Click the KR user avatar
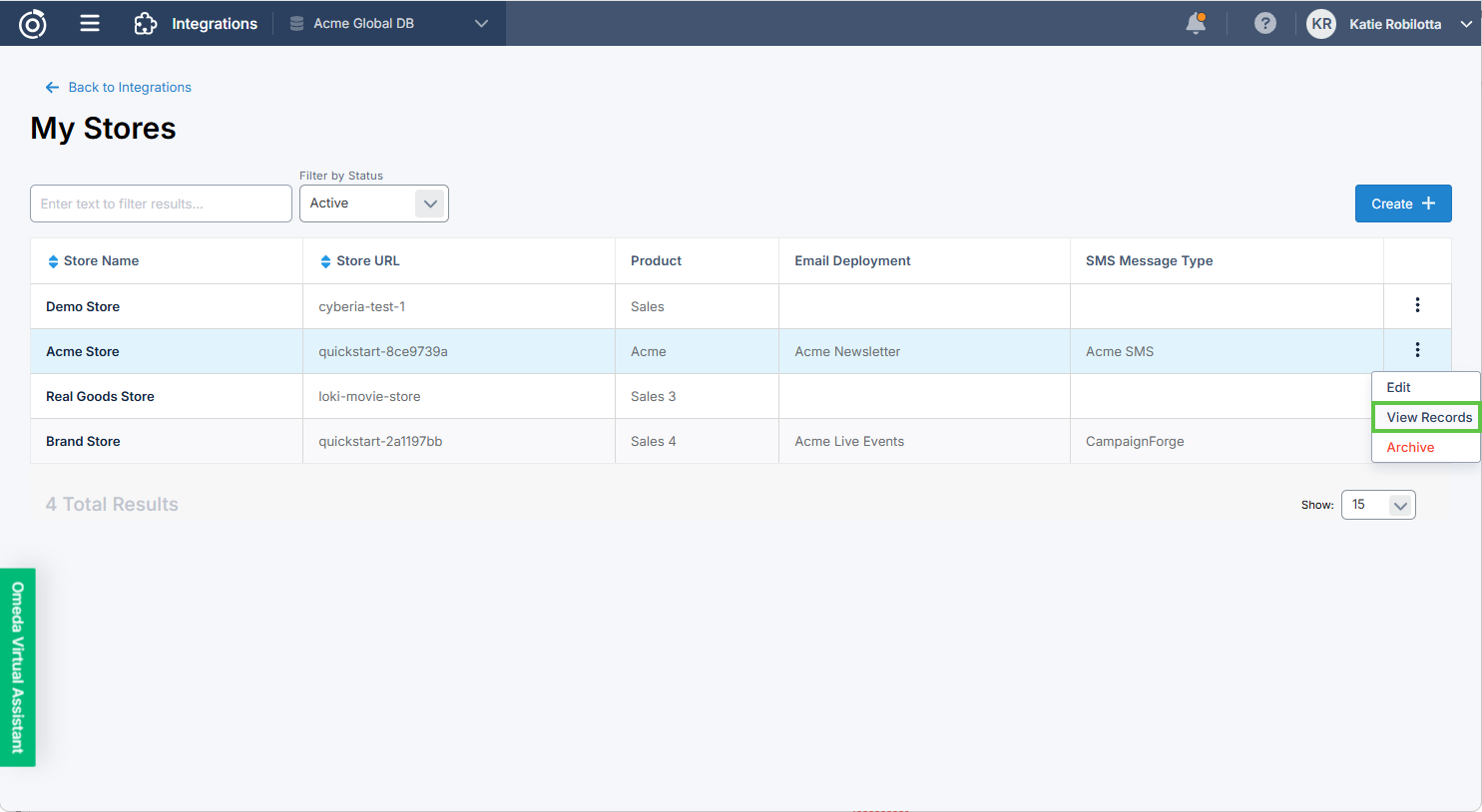Screen dimensions: 1482x812 1321,24
